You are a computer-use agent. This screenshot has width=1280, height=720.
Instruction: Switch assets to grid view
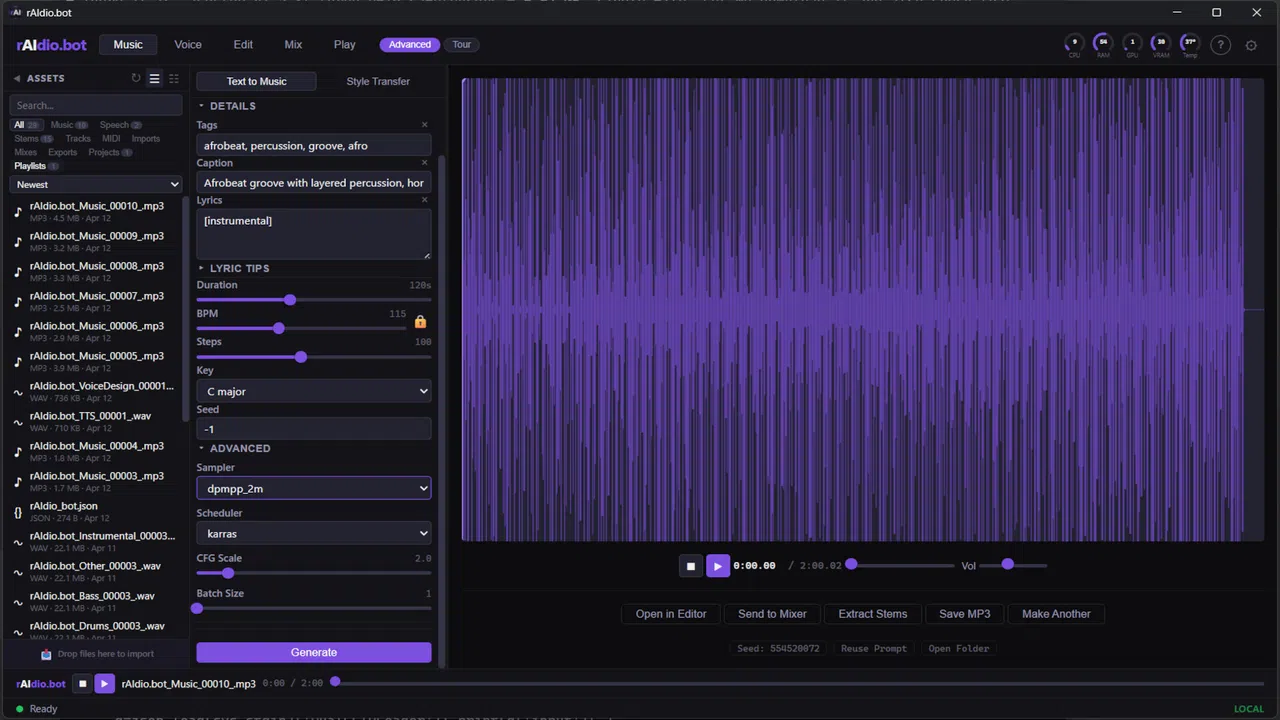click(174, 78)
